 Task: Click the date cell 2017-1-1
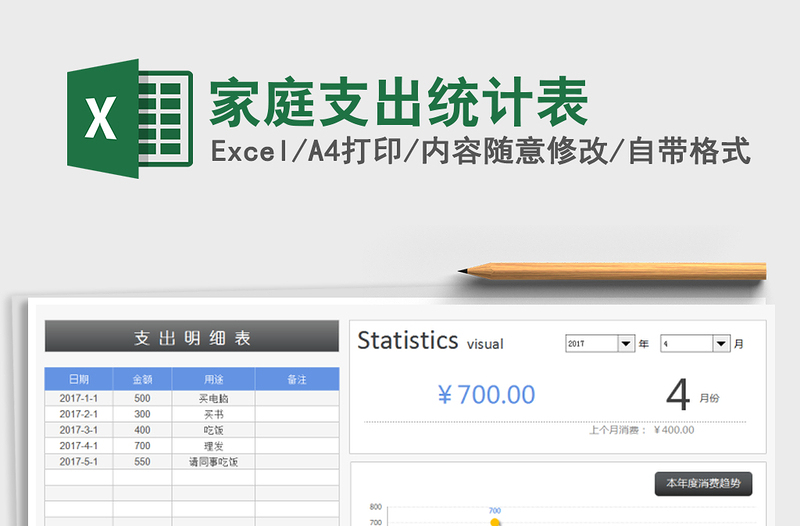[79, 398]
